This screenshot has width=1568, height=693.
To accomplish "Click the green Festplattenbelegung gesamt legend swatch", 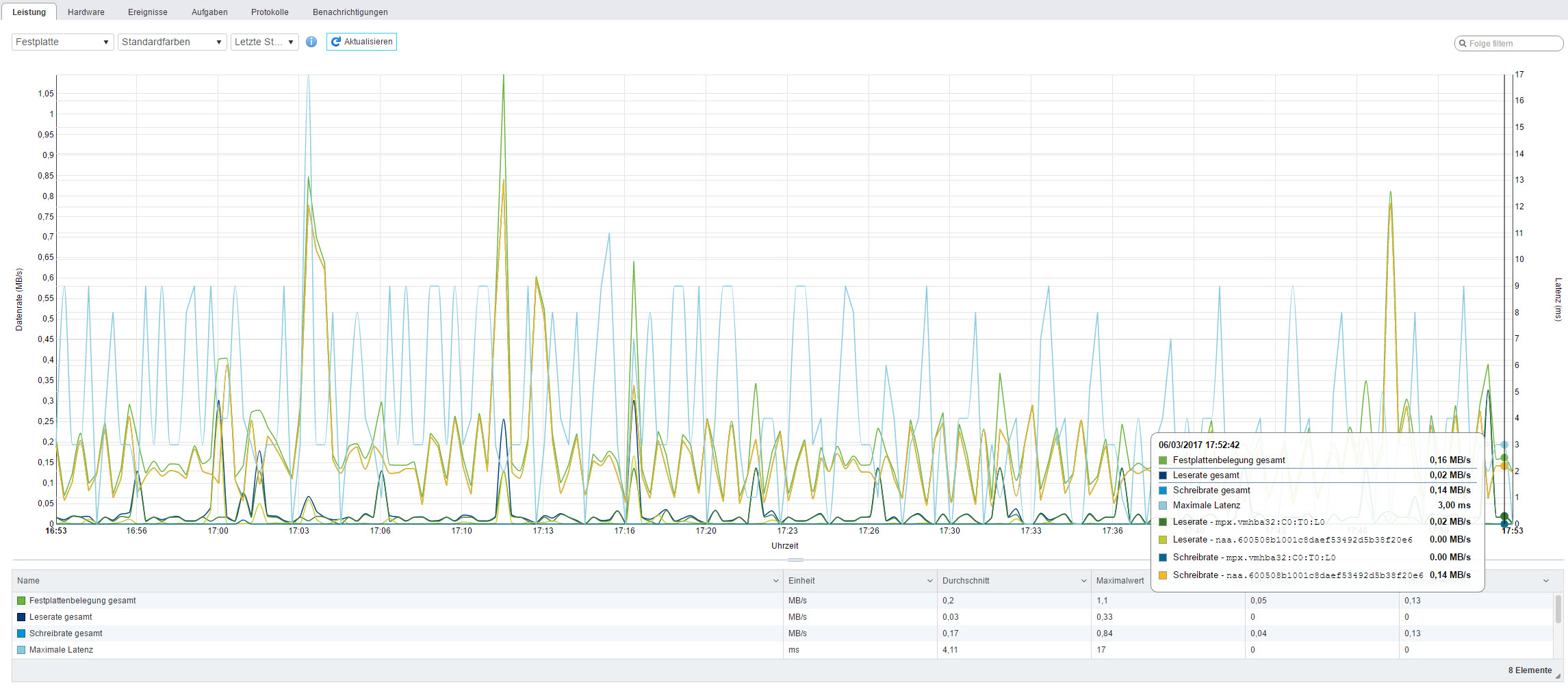I will pos(21,601).
